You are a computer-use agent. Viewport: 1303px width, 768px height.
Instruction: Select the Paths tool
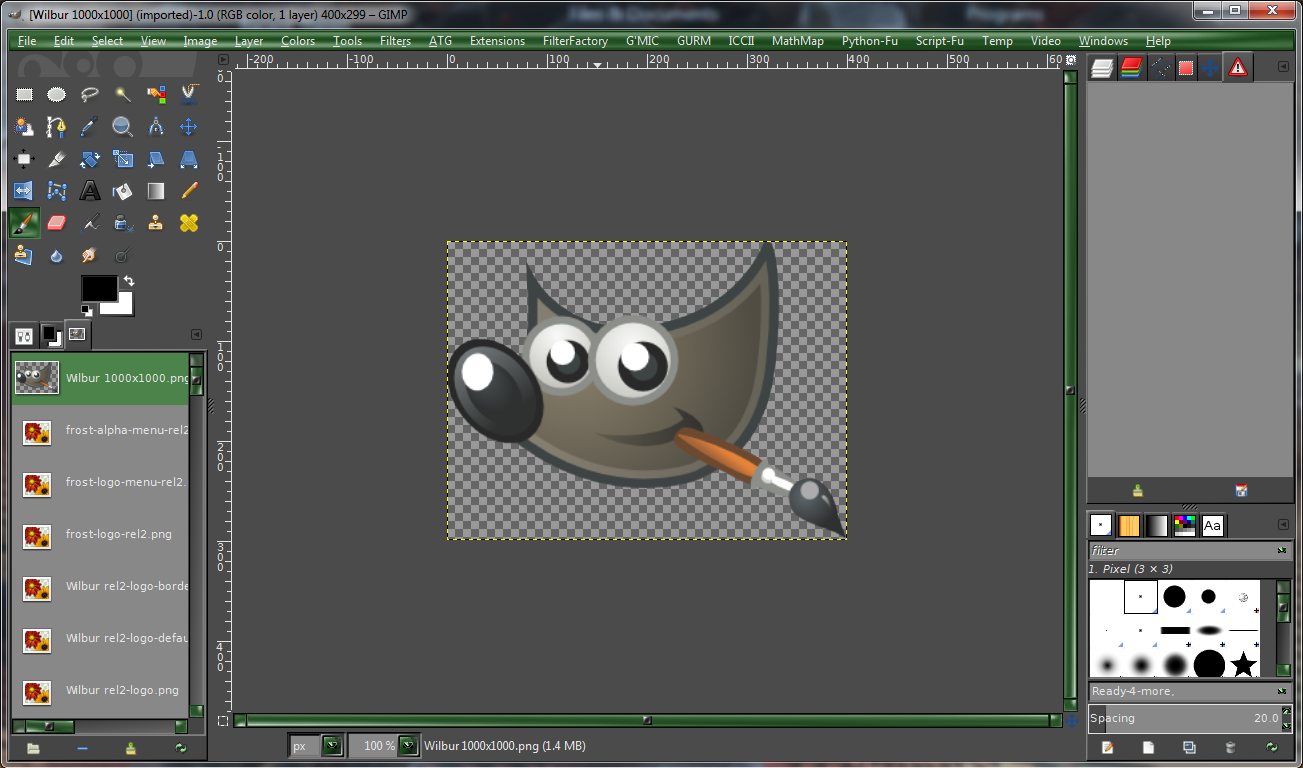(56, 127)
